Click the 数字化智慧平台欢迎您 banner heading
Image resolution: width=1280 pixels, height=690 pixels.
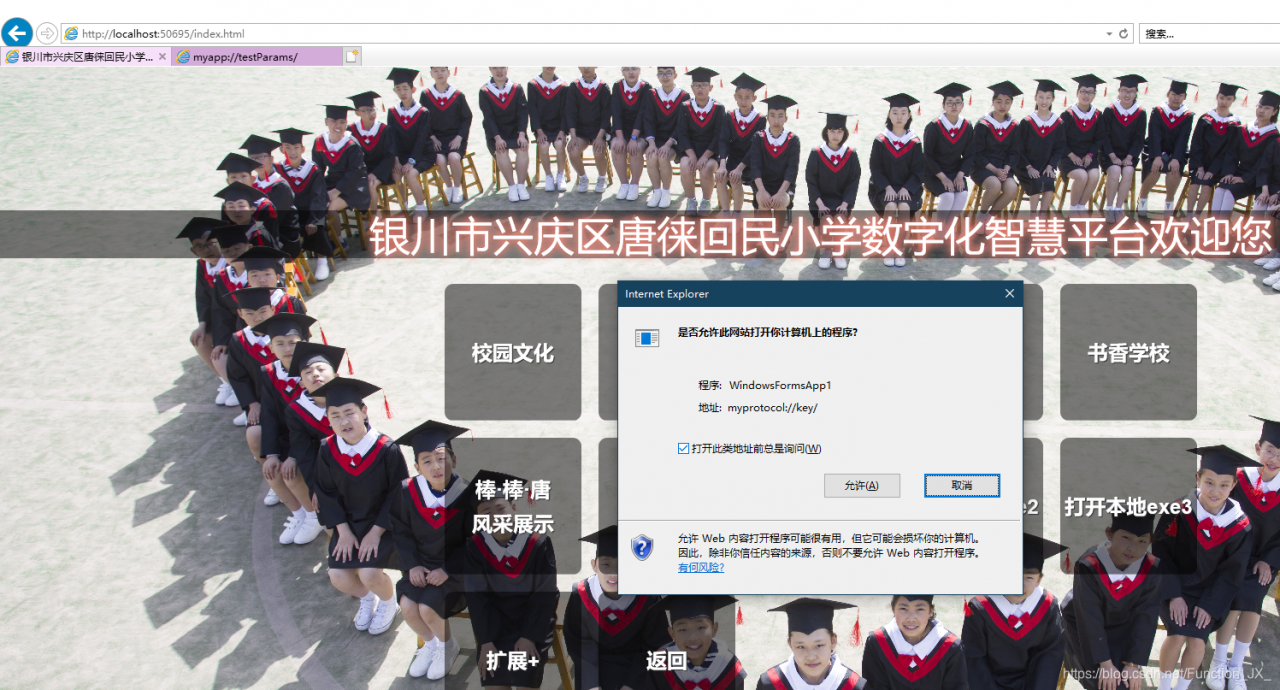pyautogui.click(x=821, y=237)
